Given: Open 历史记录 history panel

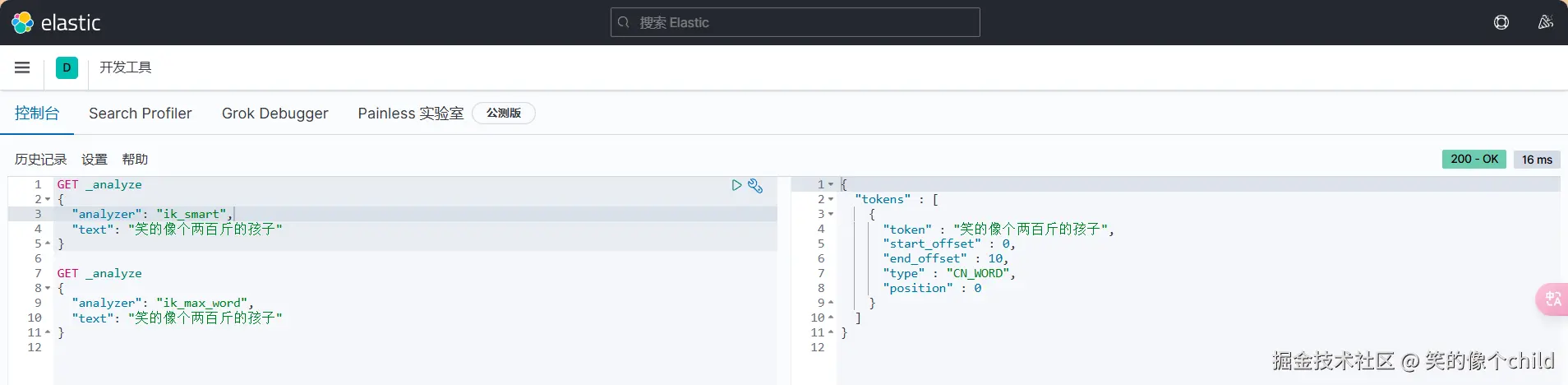Looking at the screenshot, I should click(x=41, y=159).
